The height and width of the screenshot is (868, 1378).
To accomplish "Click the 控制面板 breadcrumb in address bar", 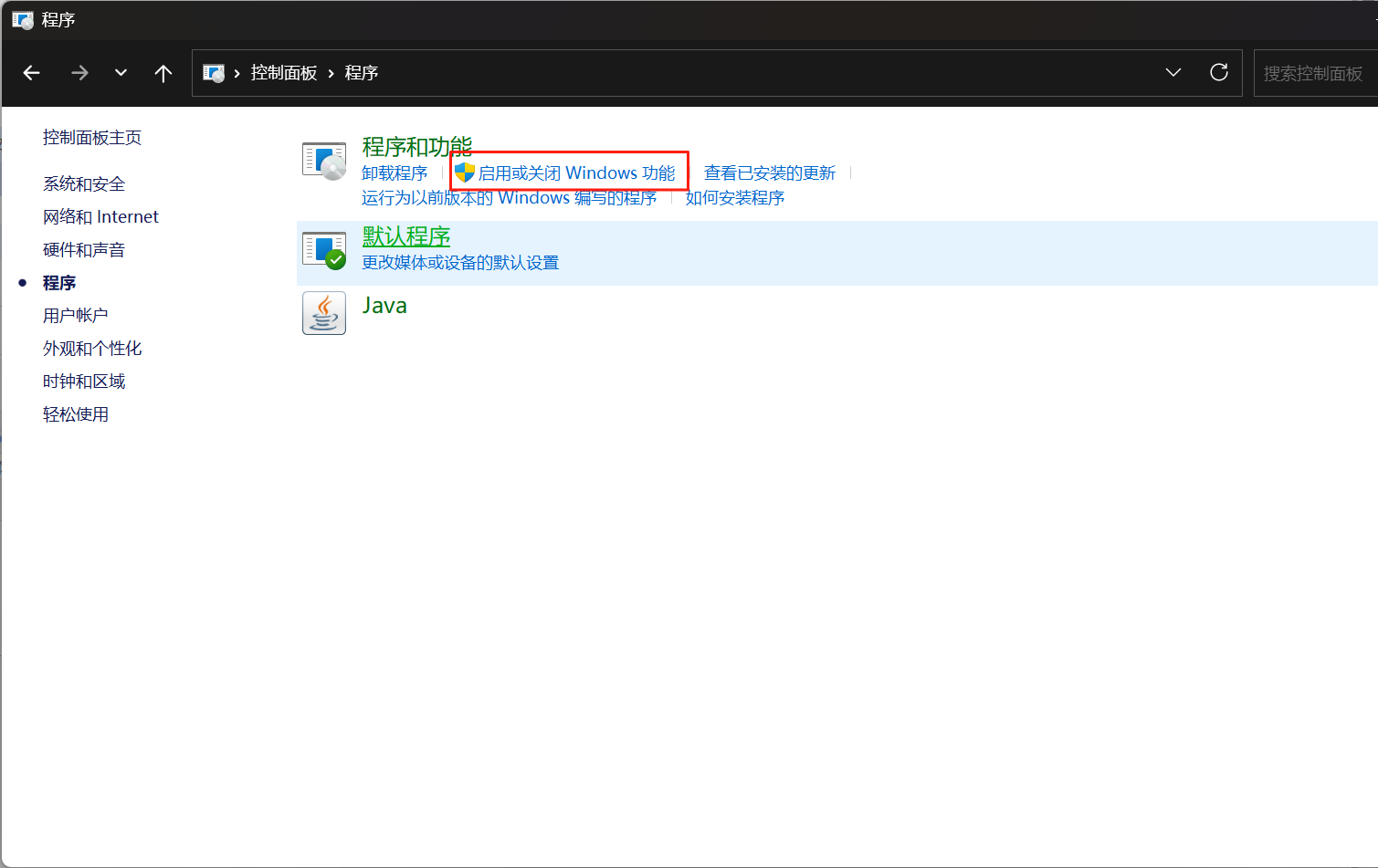I will 284,73.
